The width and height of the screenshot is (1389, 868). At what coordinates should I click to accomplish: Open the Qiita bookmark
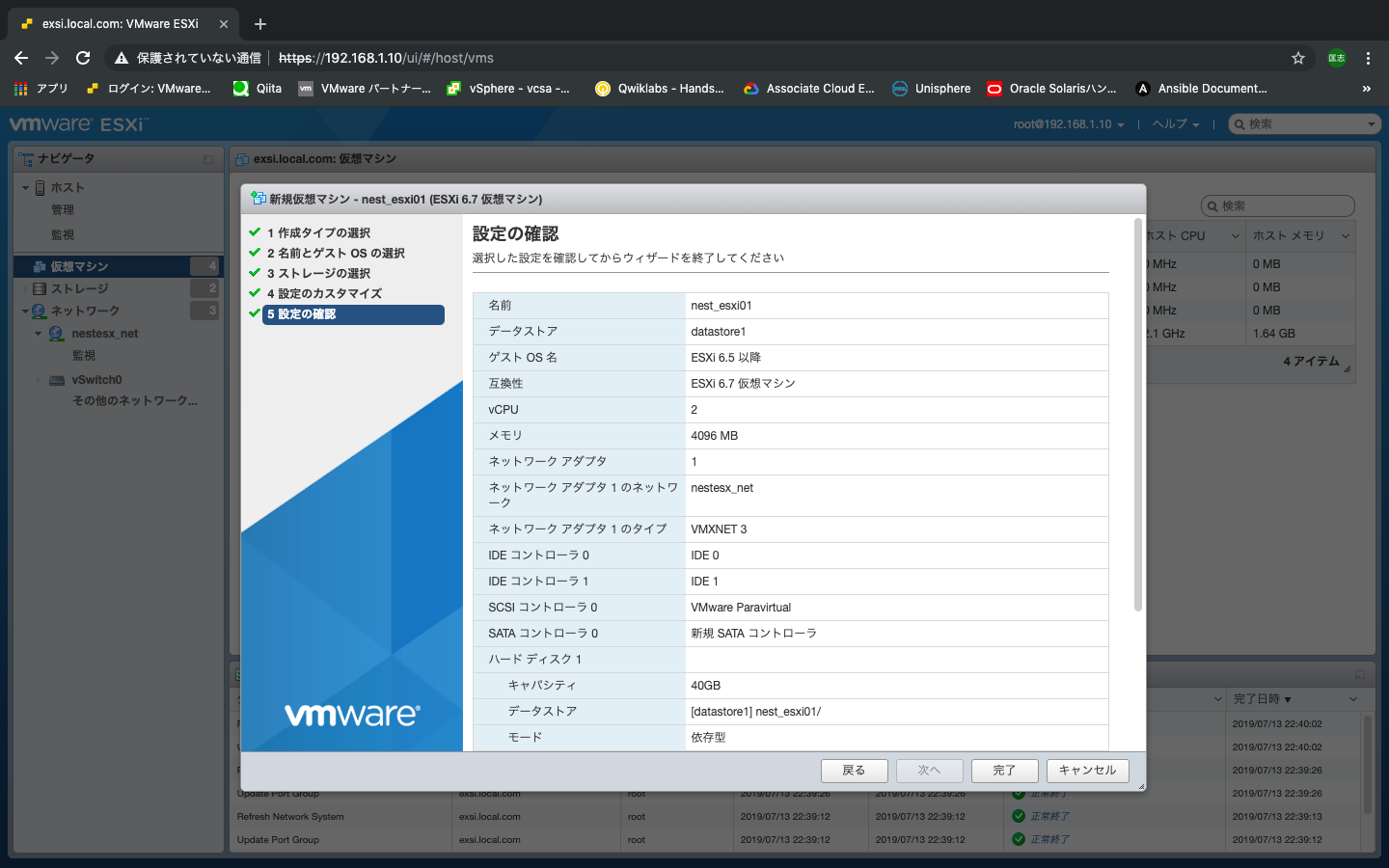point(258,89)
